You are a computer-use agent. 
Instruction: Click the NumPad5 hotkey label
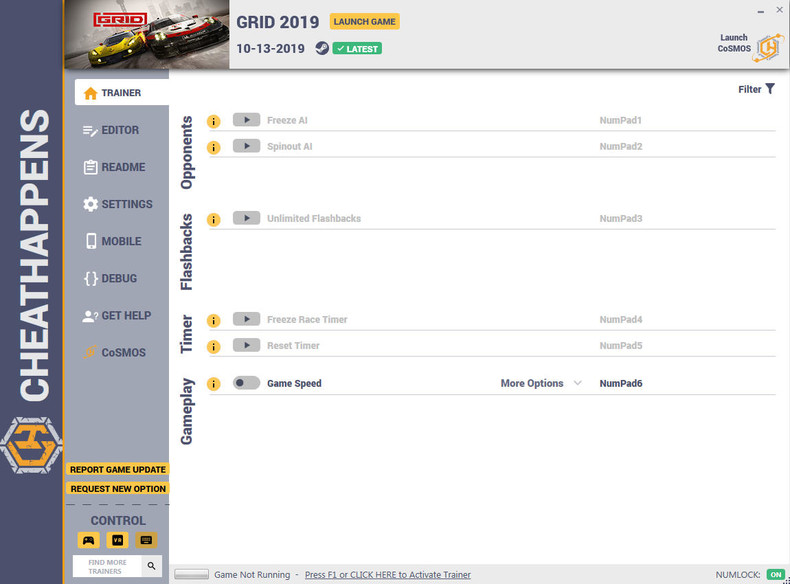click(x=621, y=346)
